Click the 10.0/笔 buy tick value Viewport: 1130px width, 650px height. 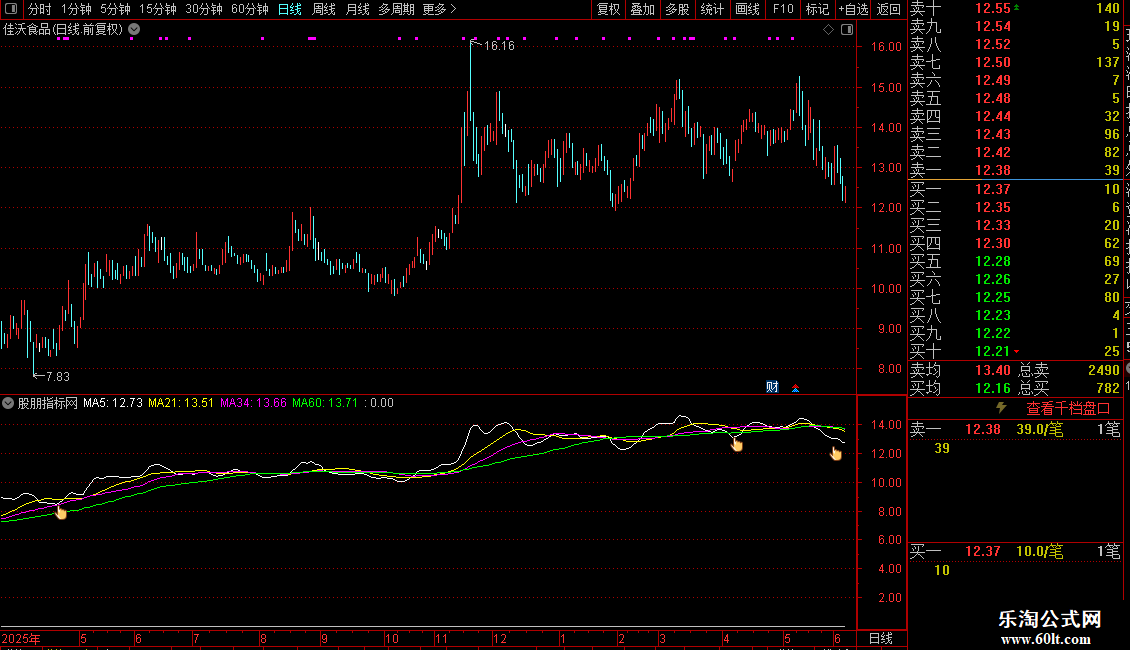coord(1039,552)
